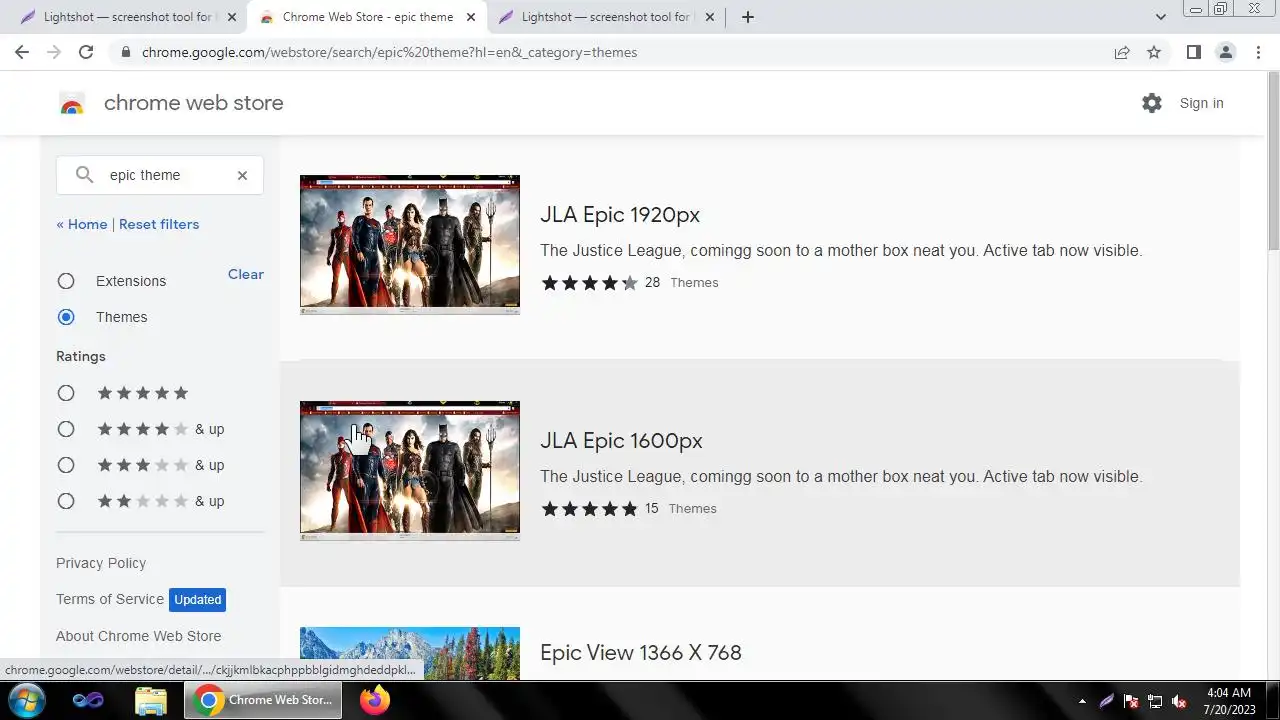The height and width of the screenshot is (720, 1280).
Task: Switch to the third Lightshot tab
Action: (x=606, y=17)
